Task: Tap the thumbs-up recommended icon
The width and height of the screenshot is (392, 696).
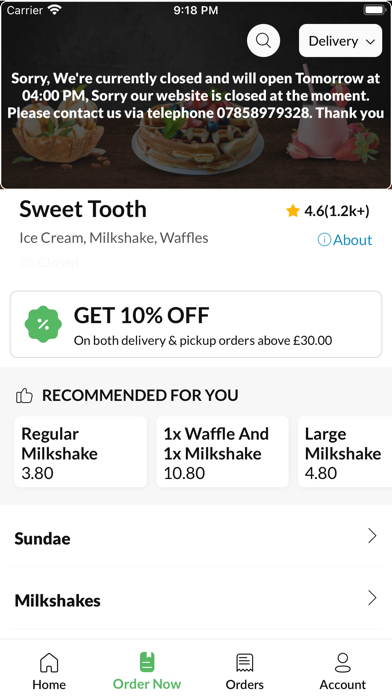Action: pyautogui.click(x=24, y=395)
